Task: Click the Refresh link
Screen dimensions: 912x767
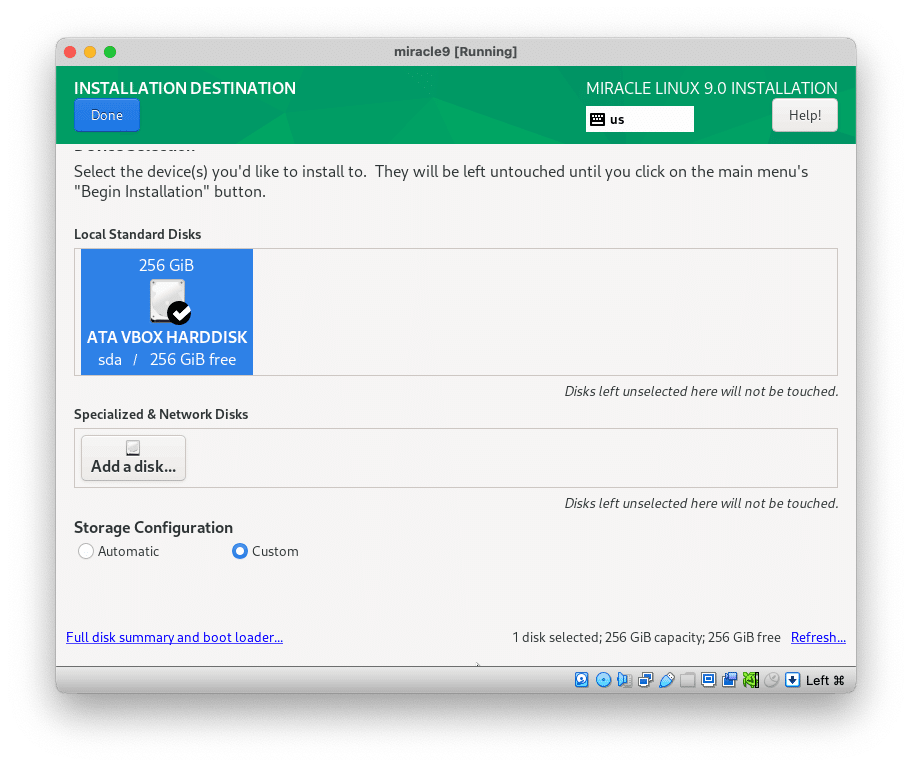Action: 818,637
